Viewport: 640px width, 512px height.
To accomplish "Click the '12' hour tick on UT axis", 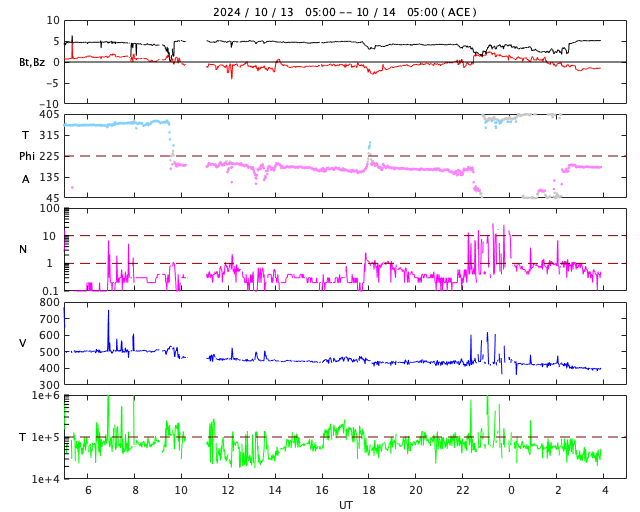I will tap(228, 490).
